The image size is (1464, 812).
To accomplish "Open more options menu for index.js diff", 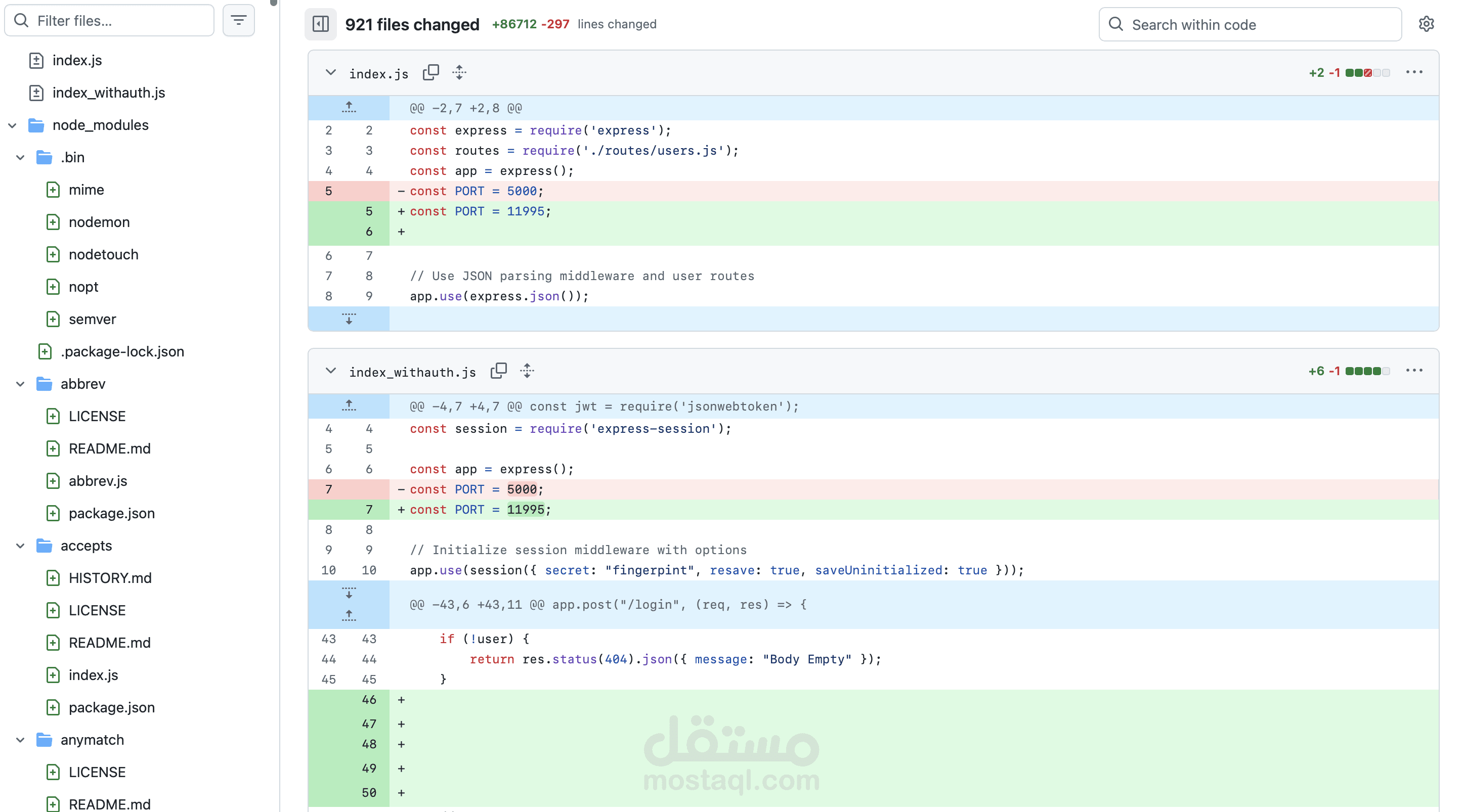I will point(1414,72).
